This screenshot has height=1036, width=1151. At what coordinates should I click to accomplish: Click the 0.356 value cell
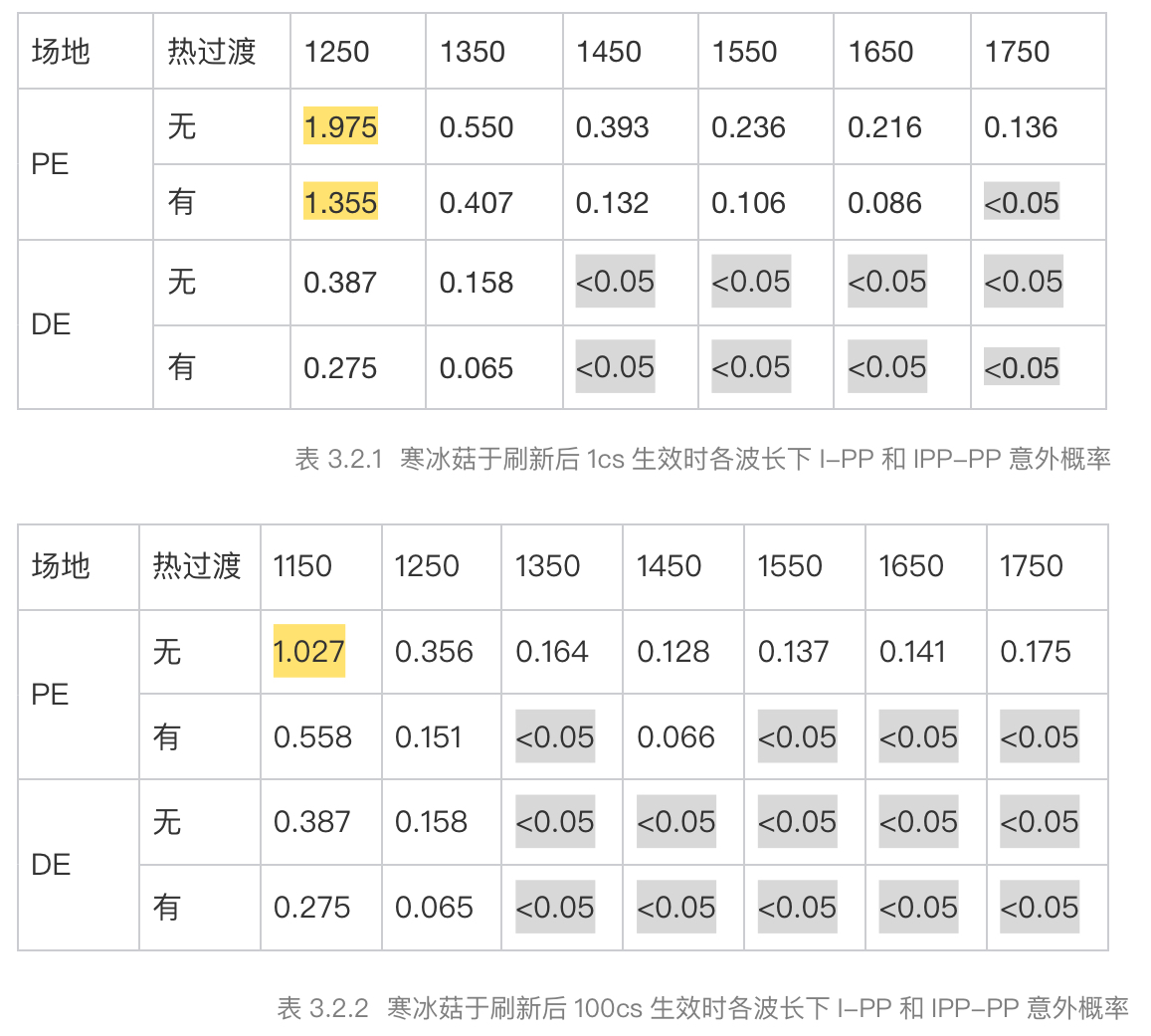pos(434,652)
